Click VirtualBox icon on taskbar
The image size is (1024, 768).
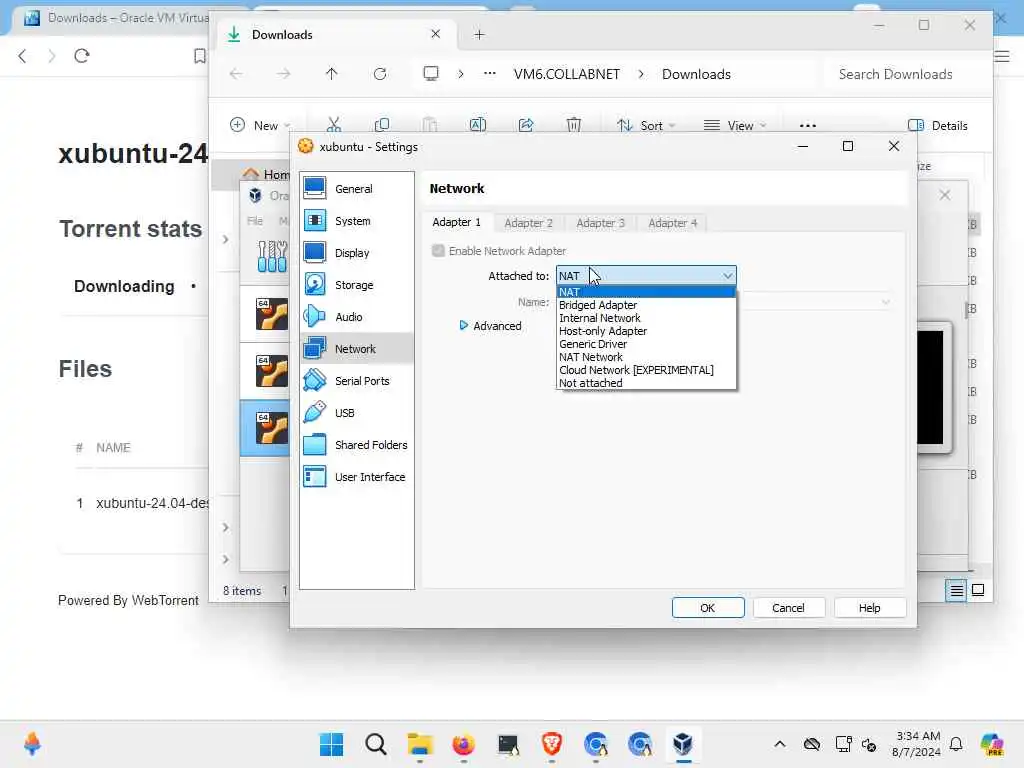[x=683, y=744]
